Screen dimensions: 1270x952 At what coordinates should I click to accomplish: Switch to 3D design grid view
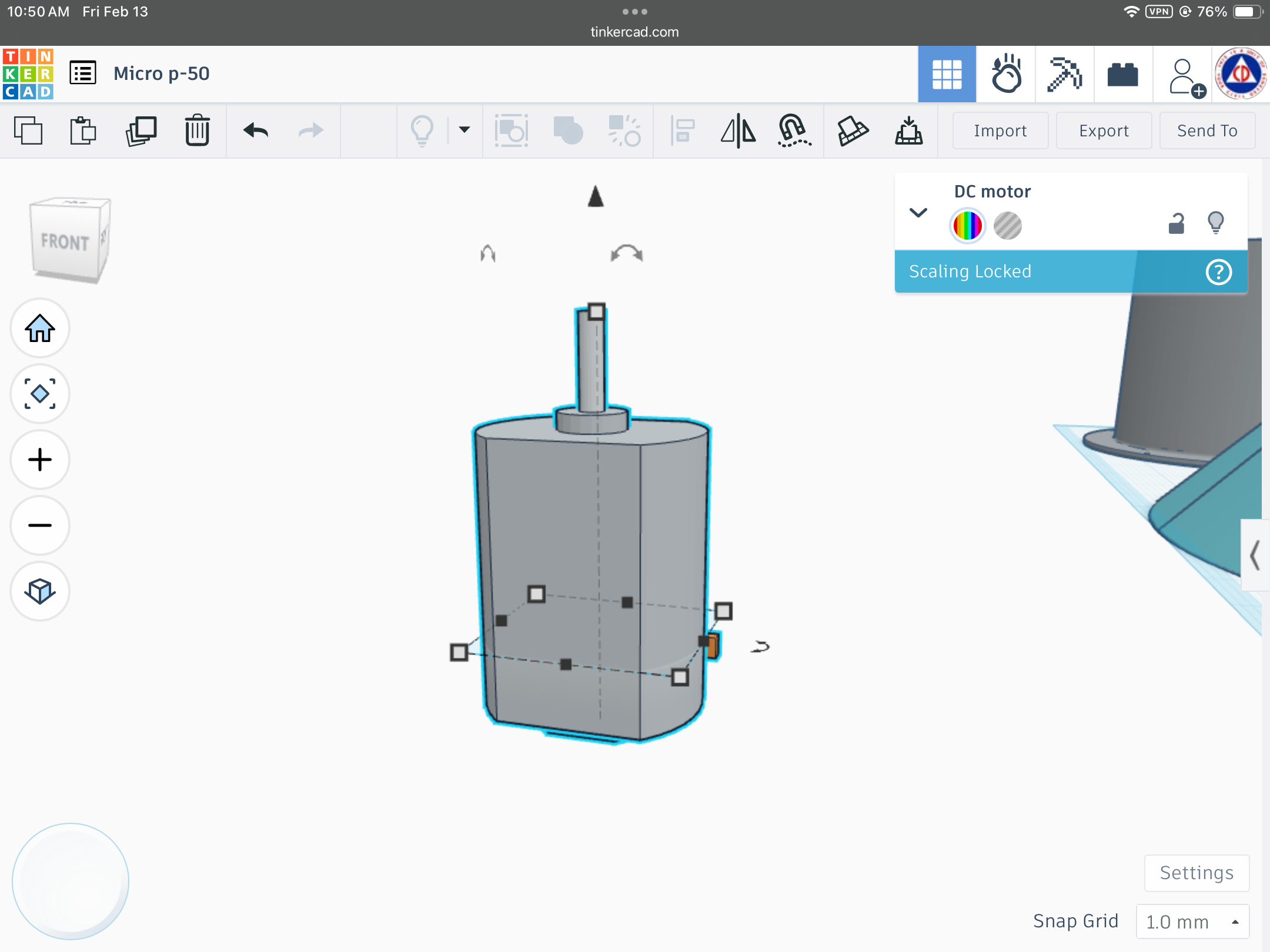pyautogui.click(x=947, y=74)
